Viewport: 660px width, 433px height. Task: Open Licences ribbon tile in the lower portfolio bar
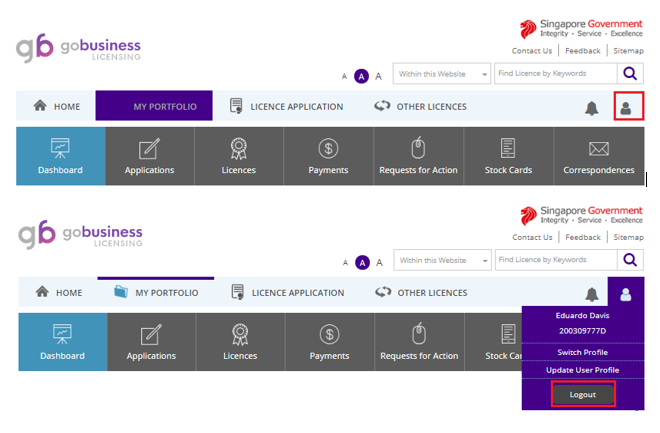(240, 342)
